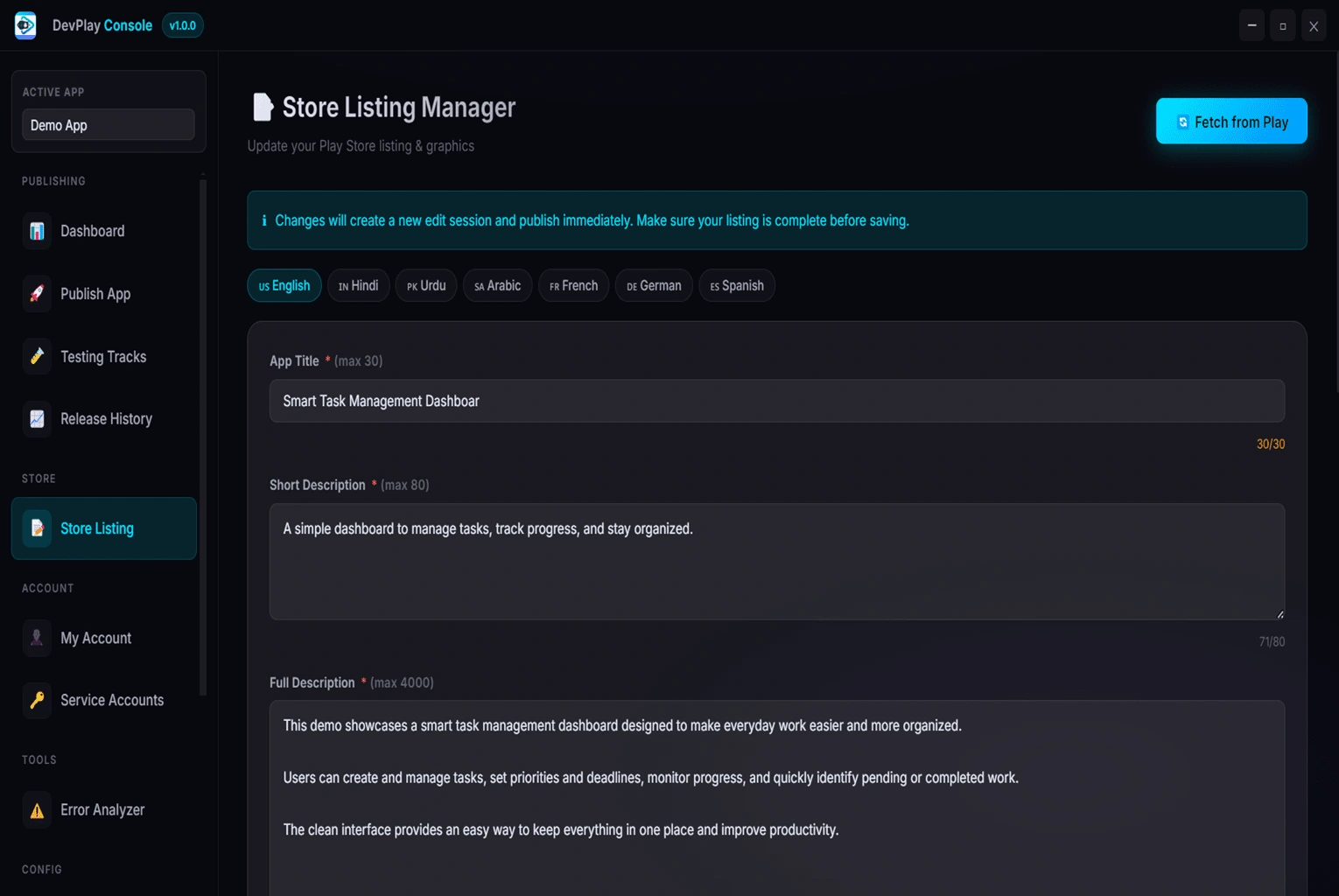Screen dimensions: 1339x896
Task: Click the v1.0.0 version badge
Action: click(x=182, y=25)
